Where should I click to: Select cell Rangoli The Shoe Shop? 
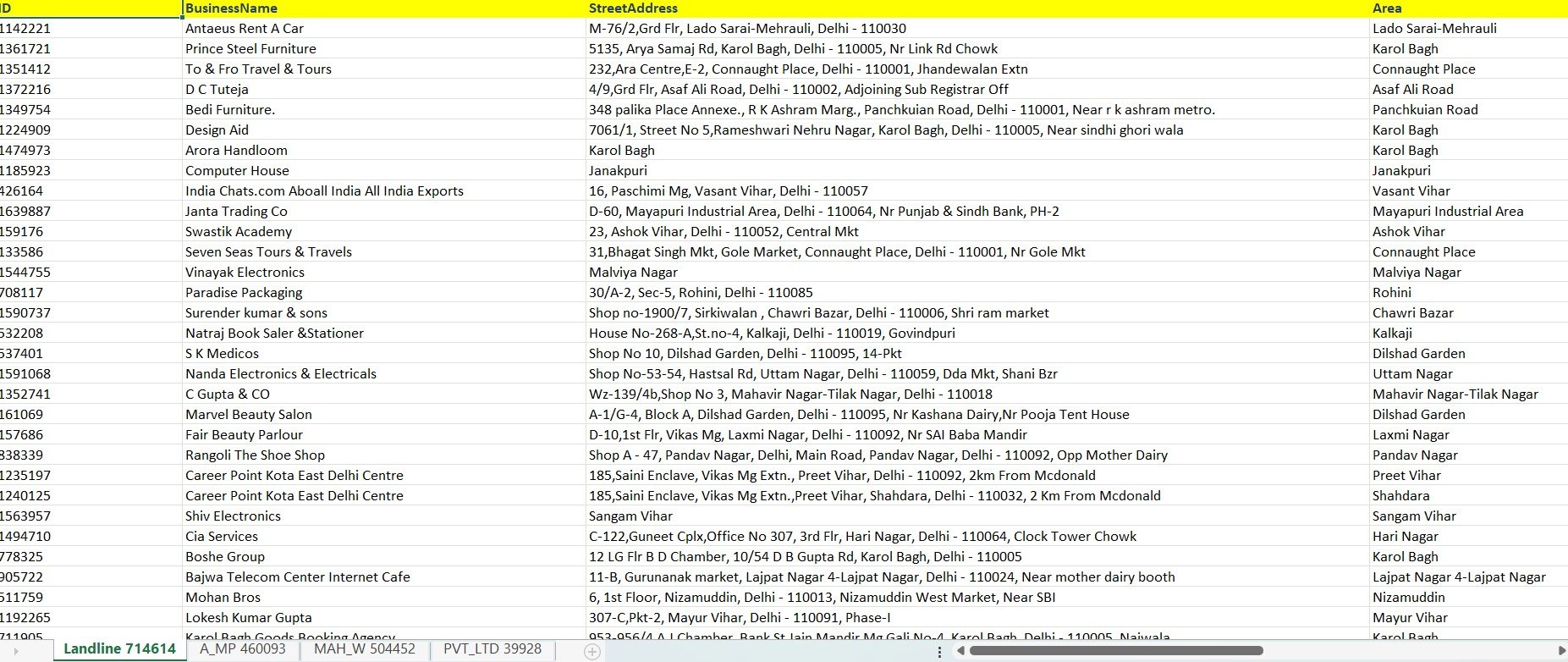pos(383,455)
